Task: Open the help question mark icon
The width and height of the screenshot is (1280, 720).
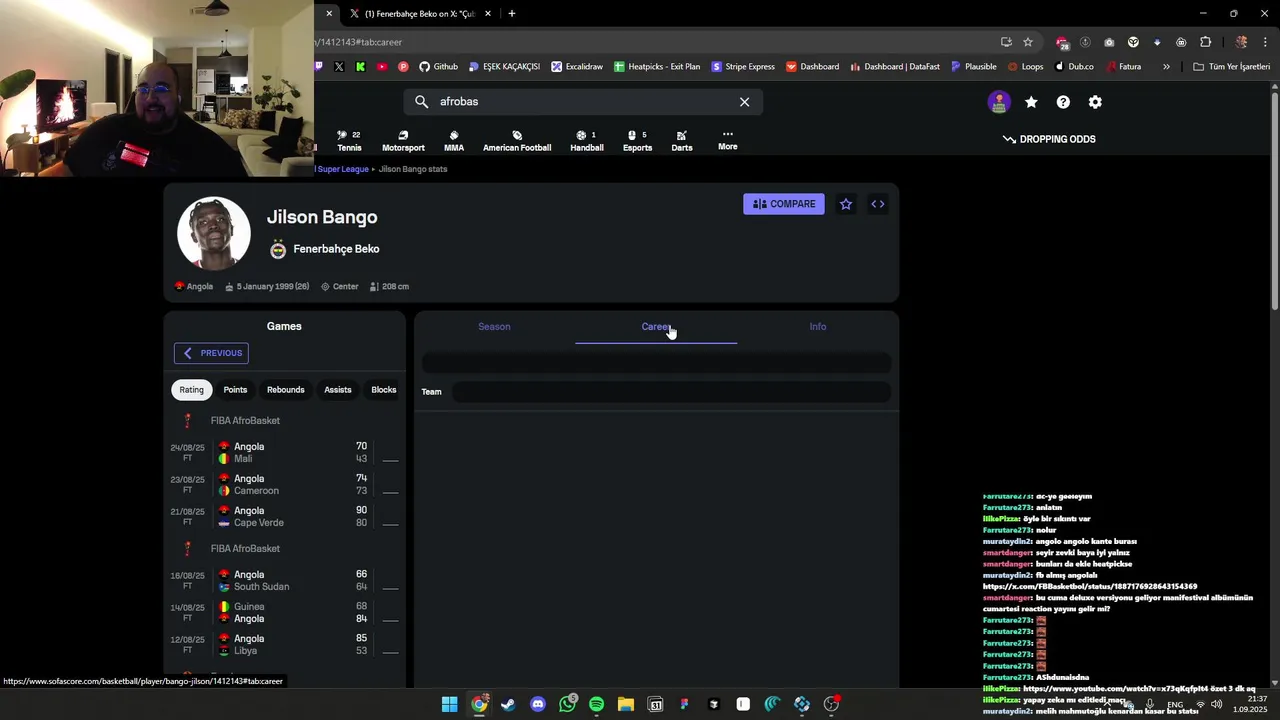Action: tap(1063, 102)
